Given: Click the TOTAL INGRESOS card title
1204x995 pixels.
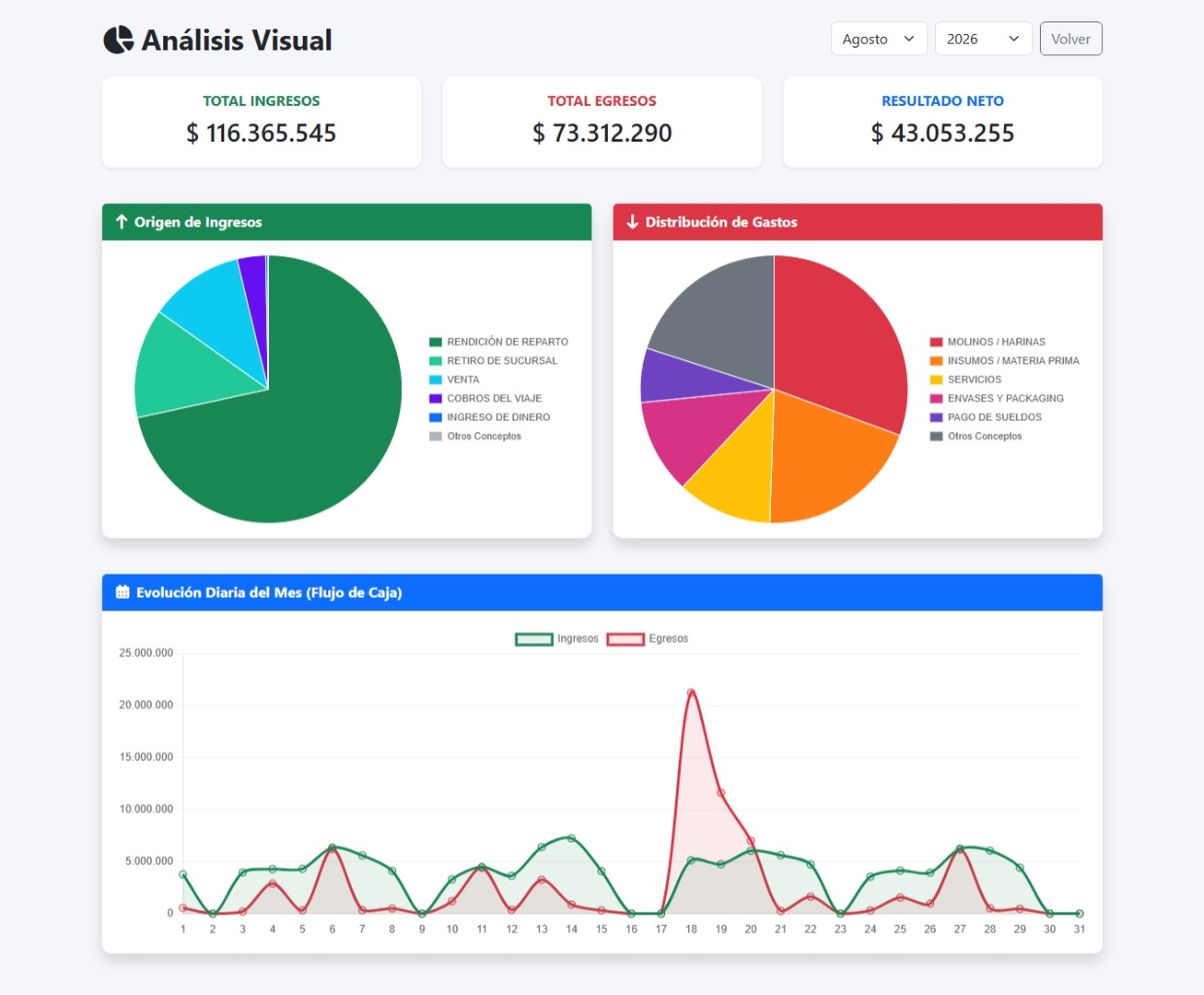Looking at the screenshot, I should pyautogui.click(x=261, y=101).
